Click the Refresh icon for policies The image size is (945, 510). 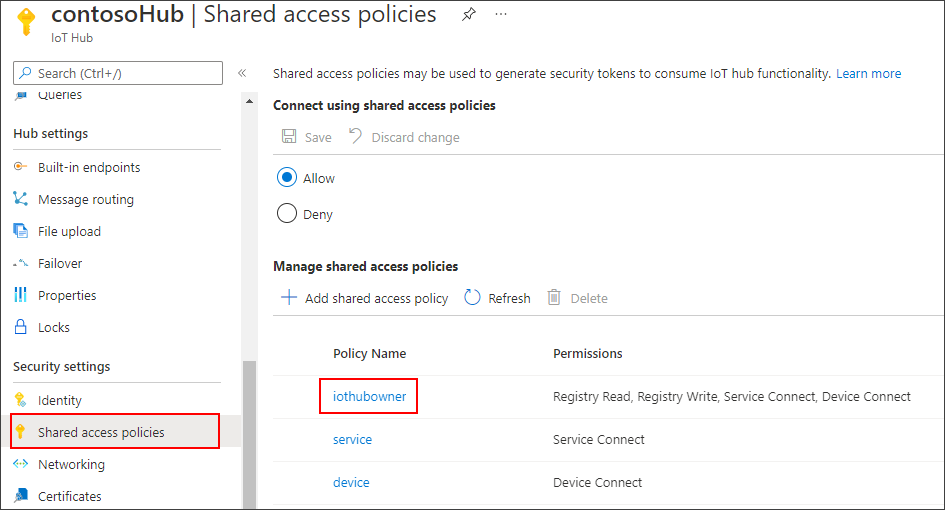[x=473, y=298]
